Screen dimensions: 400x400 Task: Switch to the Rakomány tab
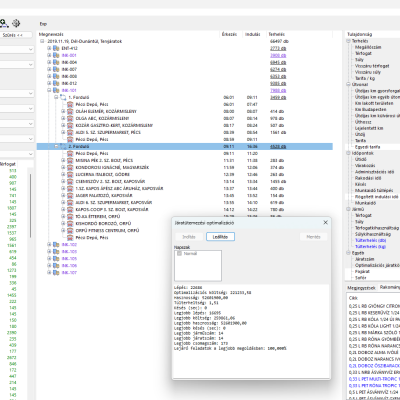(390, 287)
